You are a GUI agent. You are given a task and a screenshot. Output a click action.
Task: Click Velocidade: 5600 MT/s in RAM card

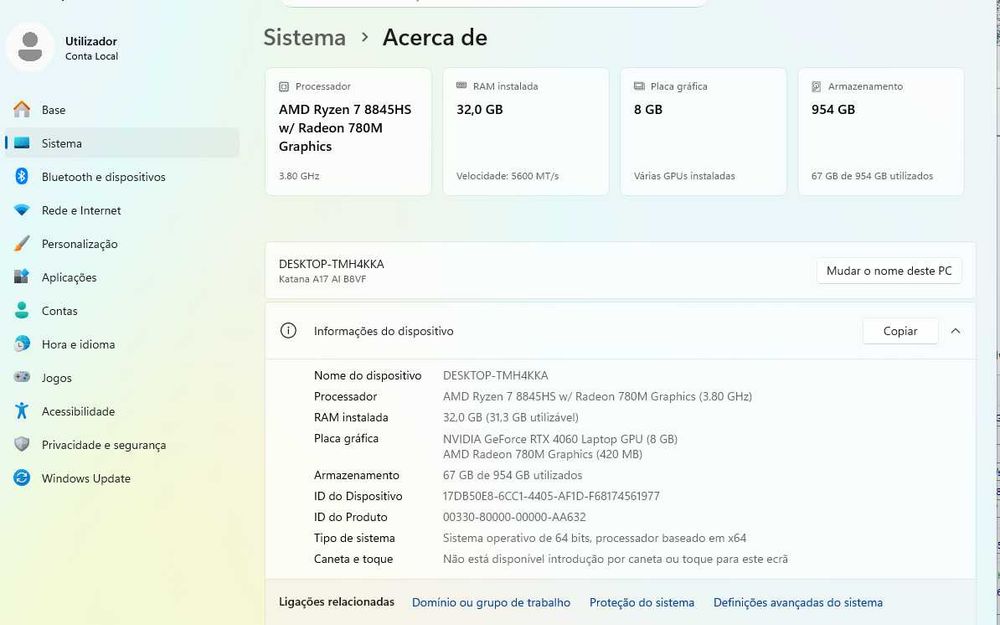point(508,176)
